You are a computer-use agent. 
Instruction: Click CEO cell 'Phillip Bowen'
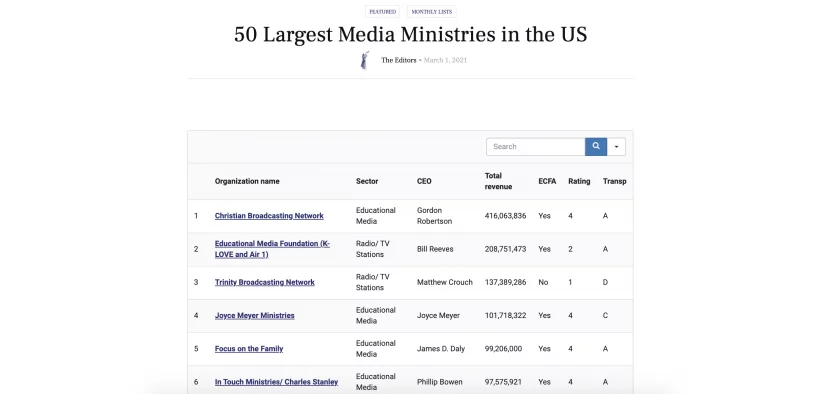click(x=440, y=382)
